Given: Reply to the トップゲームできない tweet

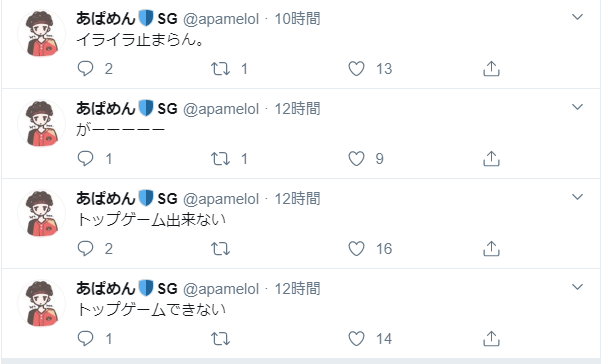Looking at the screenshot, I should point(85,339).
